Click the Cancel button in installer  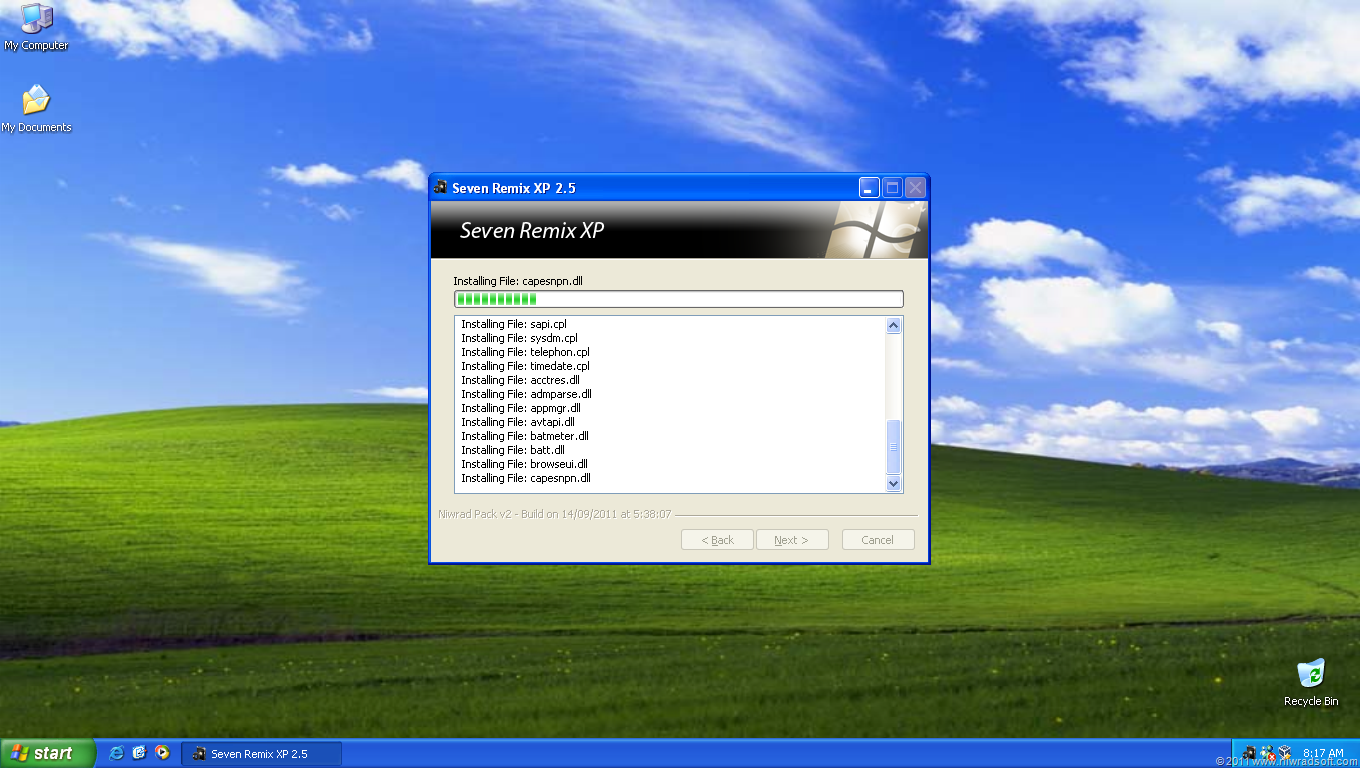point(878,540)
